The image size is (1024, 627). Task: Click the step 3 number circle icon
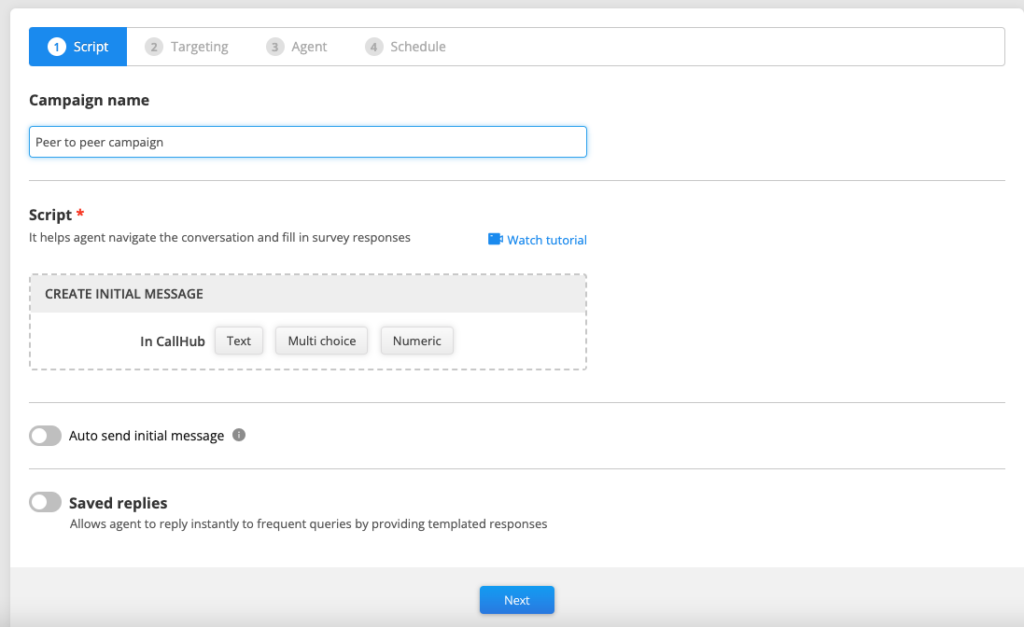tap(275, 46)
